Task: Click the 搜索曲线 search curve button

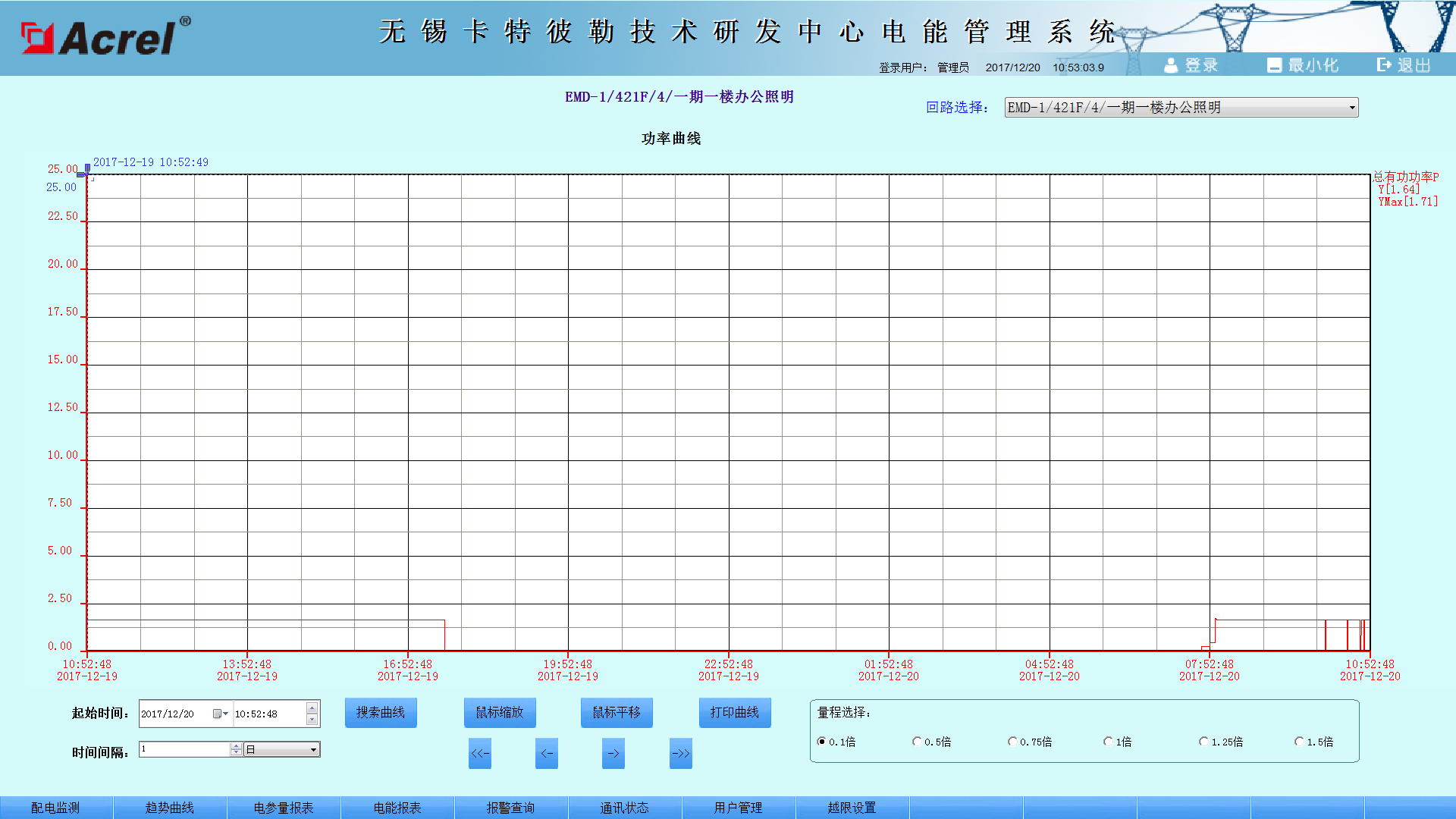Action: point(381,713)
